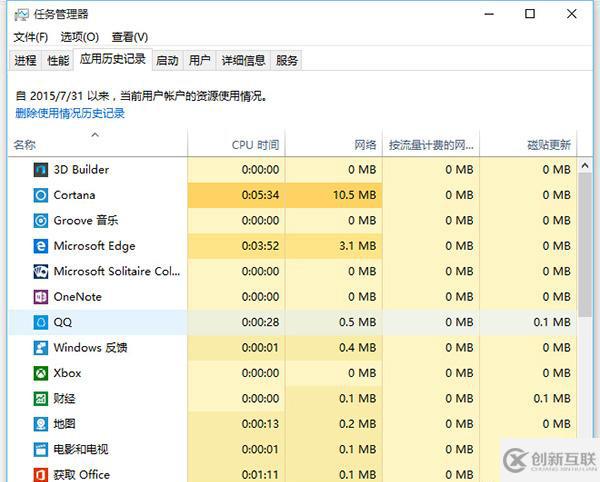Click the Groove 音乐 app icon
The height and width of the screenshot is (482, 600).
[41, 221]
